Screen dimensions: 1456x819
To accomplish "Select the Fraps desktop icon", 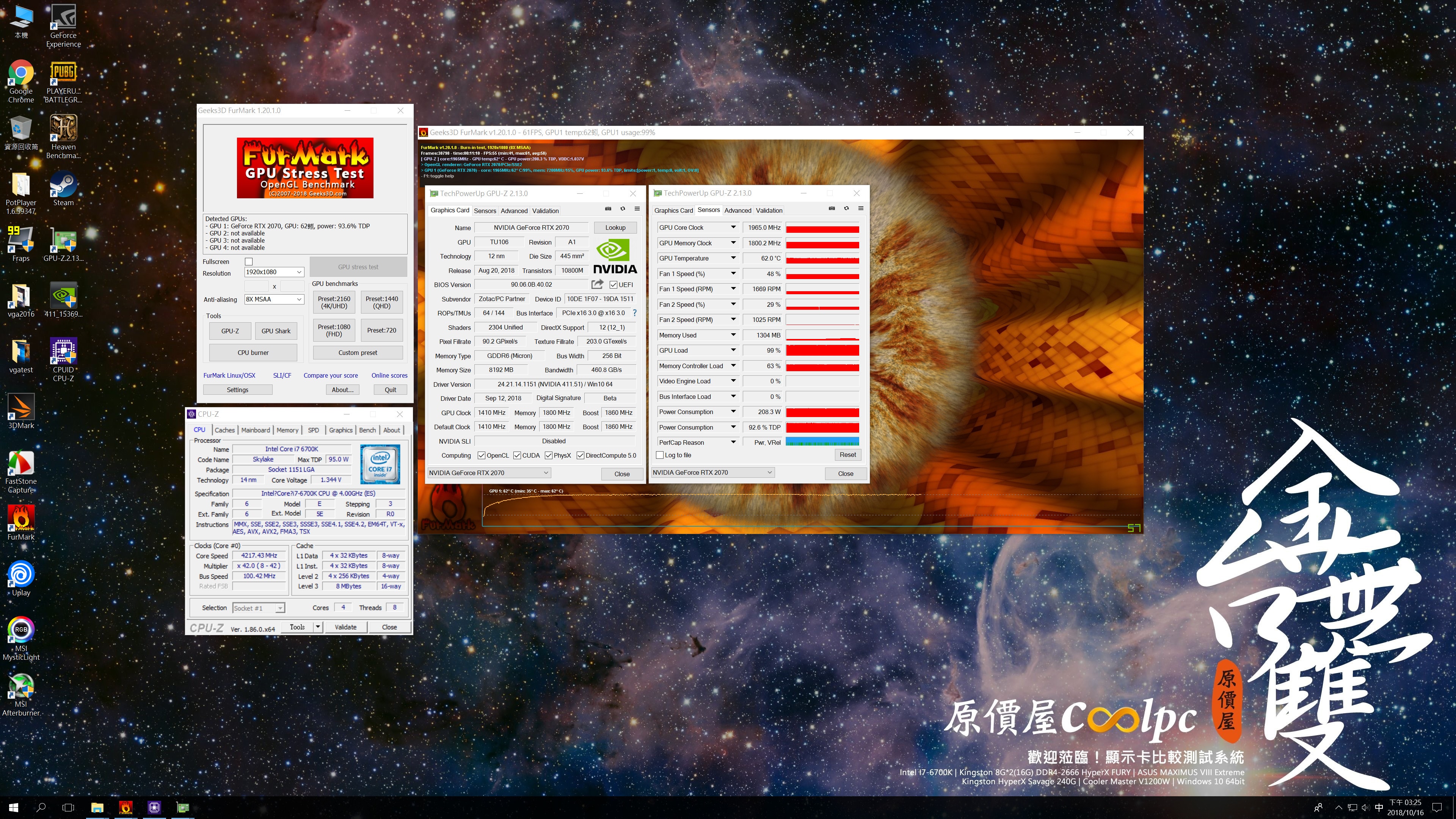I will (x=21, y=244).
